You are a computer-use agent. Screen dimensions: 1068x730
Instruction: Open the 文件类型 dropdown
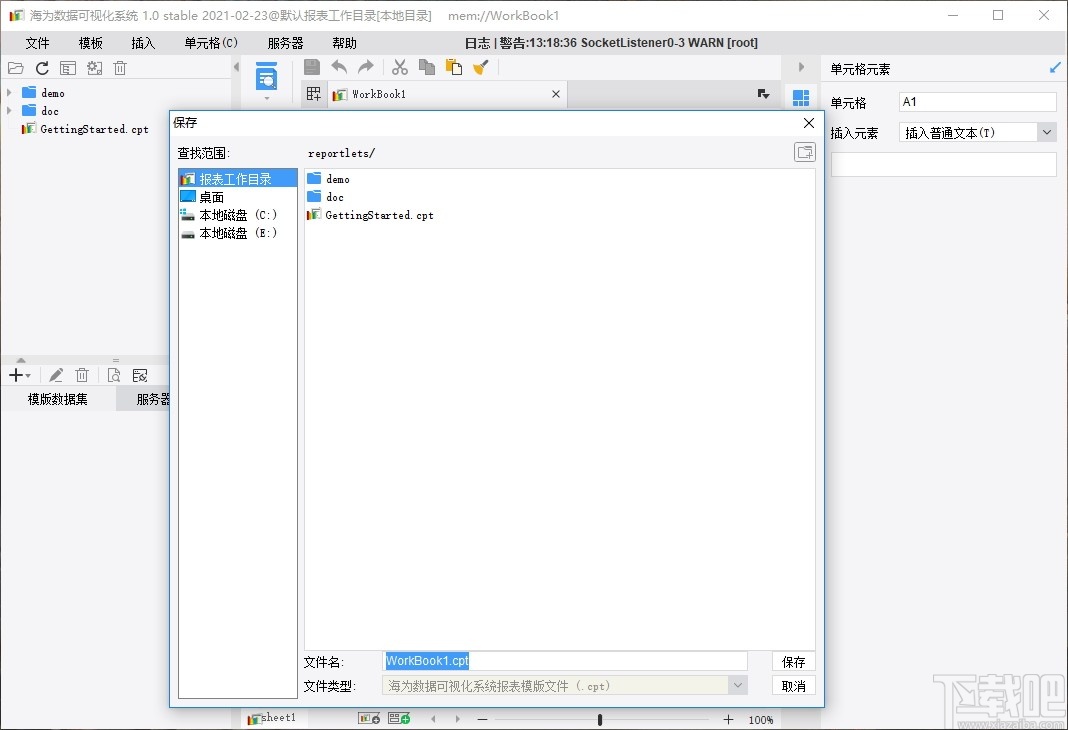[738, 684]
